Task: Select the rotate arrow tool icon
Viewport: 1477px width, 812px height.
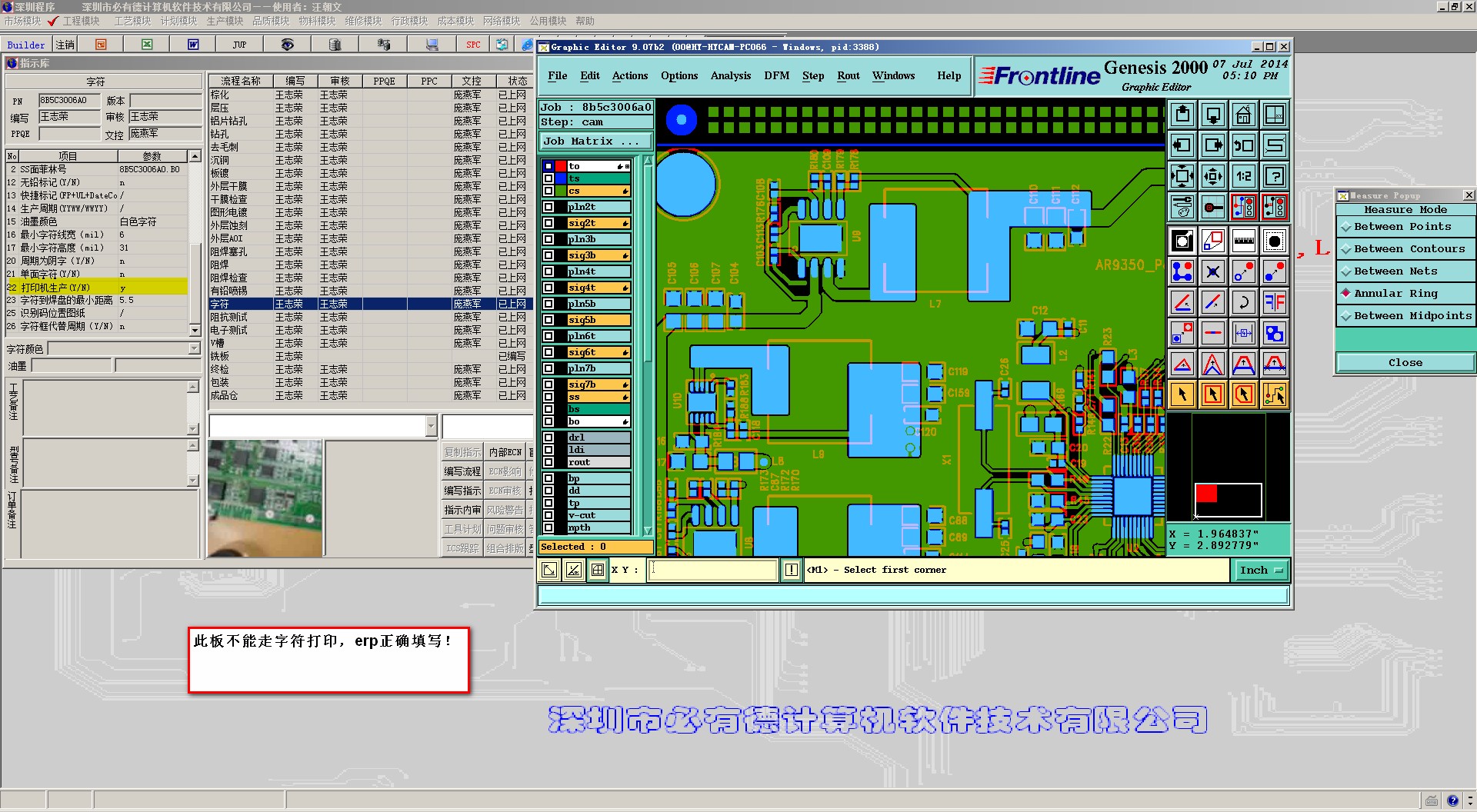Action: click(1244, 302)
